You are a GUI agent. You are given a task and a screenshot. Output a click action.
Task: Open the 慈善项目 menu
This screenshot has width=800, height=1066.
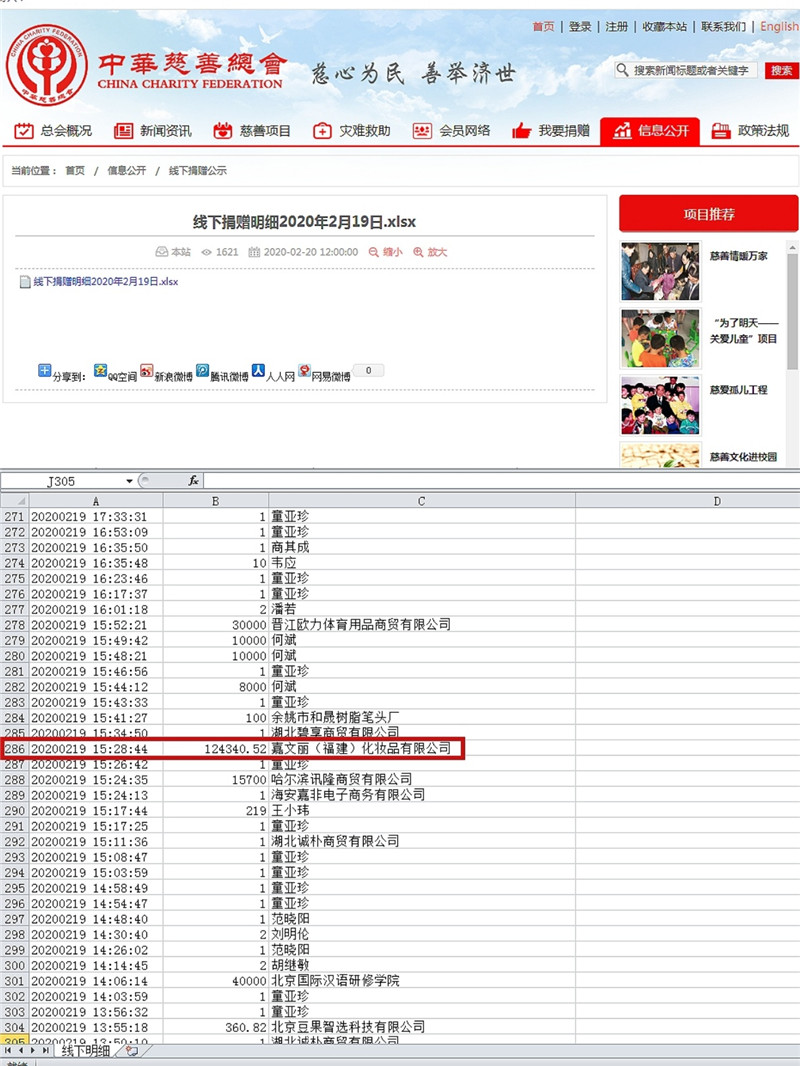(252, 131)
